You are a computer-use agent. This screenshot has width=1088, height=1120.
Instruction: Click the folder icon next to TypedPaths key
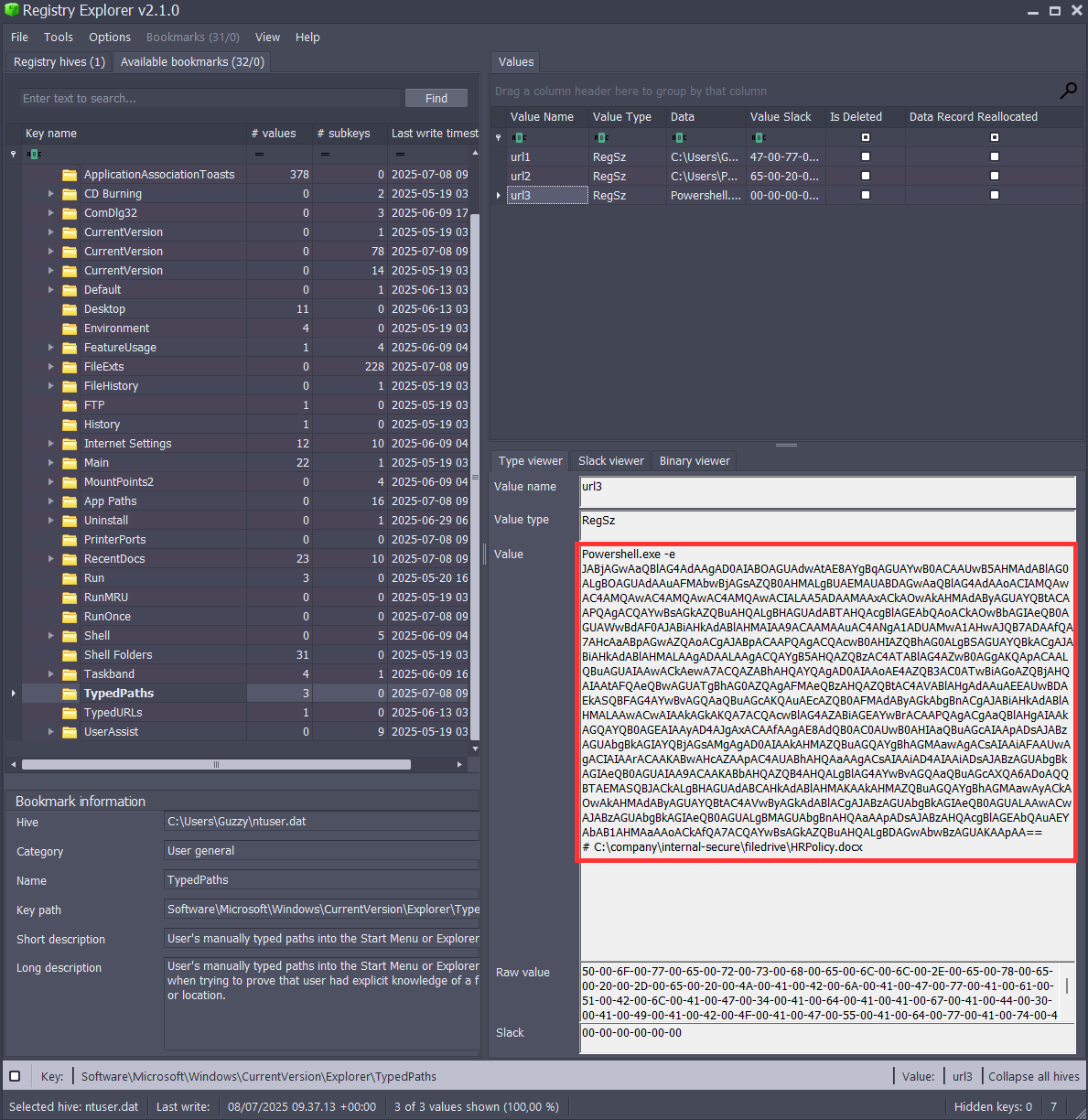70,693
